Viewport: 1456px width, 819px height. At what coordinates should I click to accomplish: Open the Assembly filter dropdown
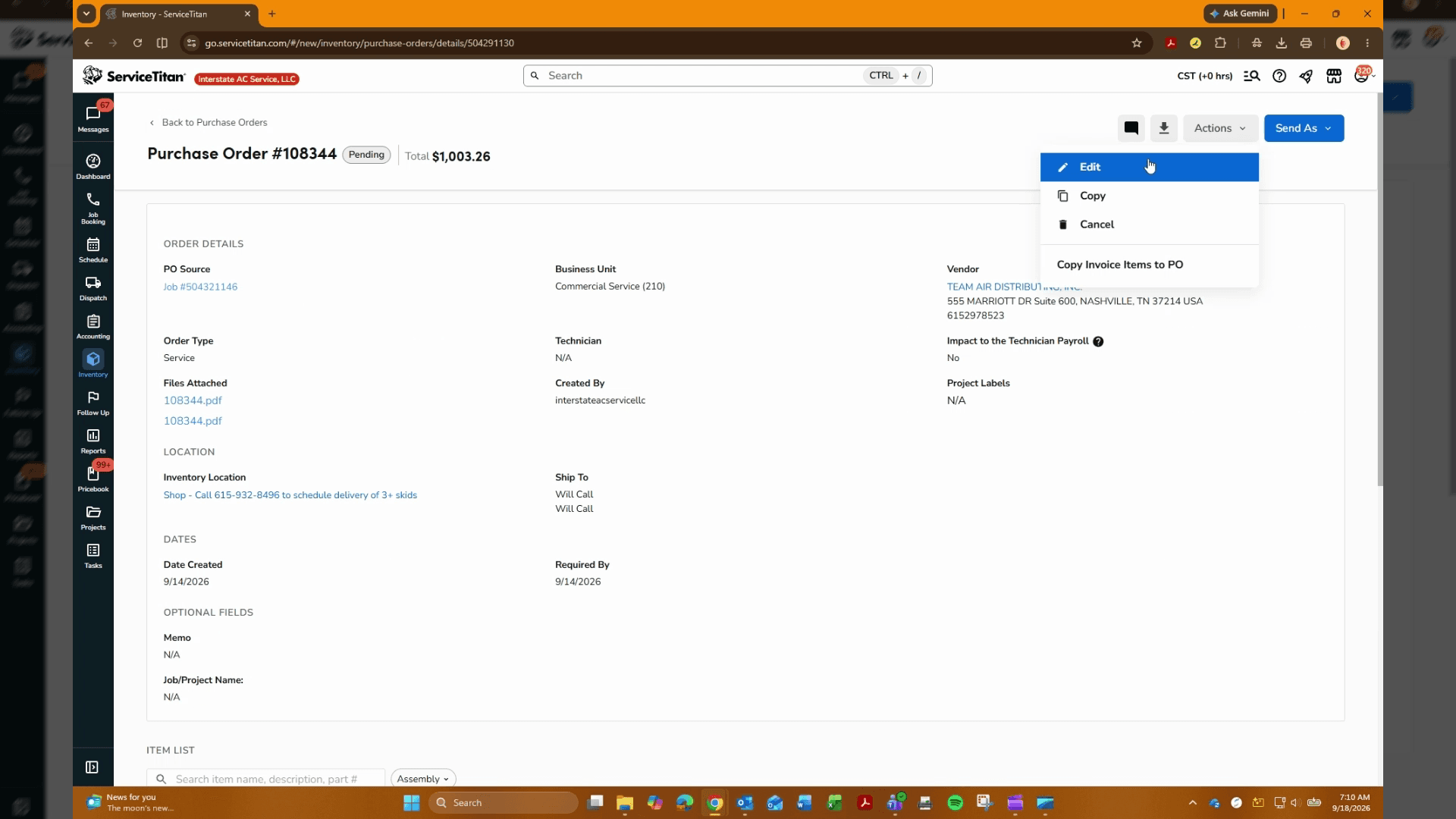(423, 779)
